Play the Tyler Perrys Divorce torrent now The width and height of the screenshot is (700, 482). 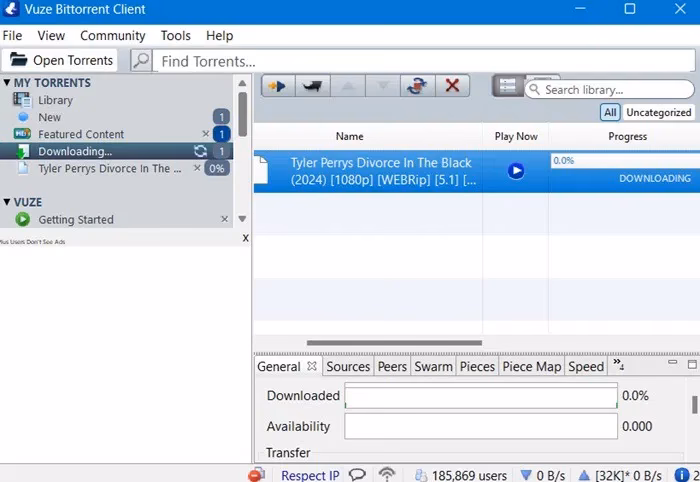click(516, 170)
